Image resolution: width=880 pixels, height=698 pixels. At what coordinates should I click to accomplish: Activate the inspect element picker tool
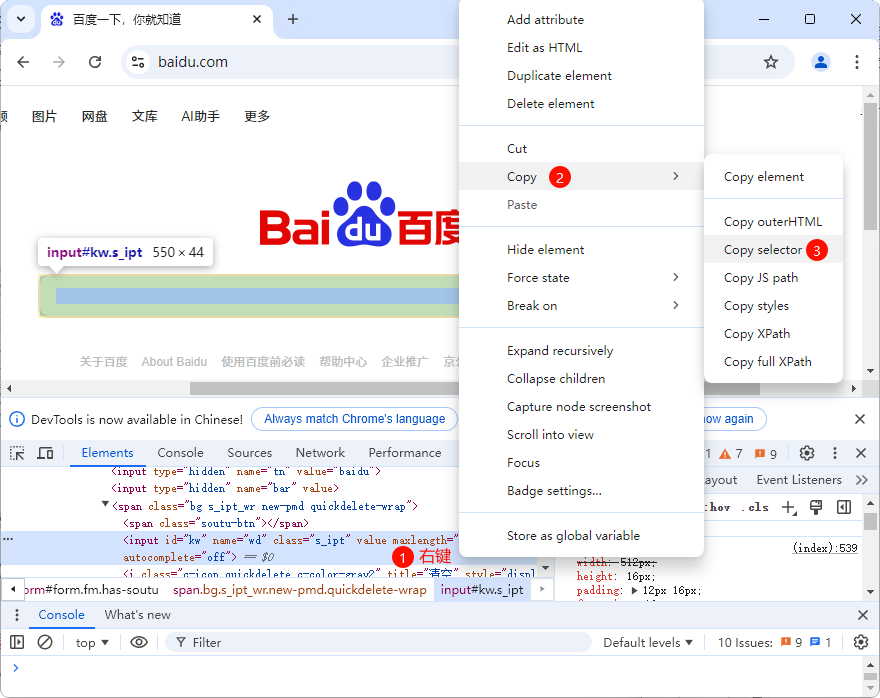pos(17,453)
